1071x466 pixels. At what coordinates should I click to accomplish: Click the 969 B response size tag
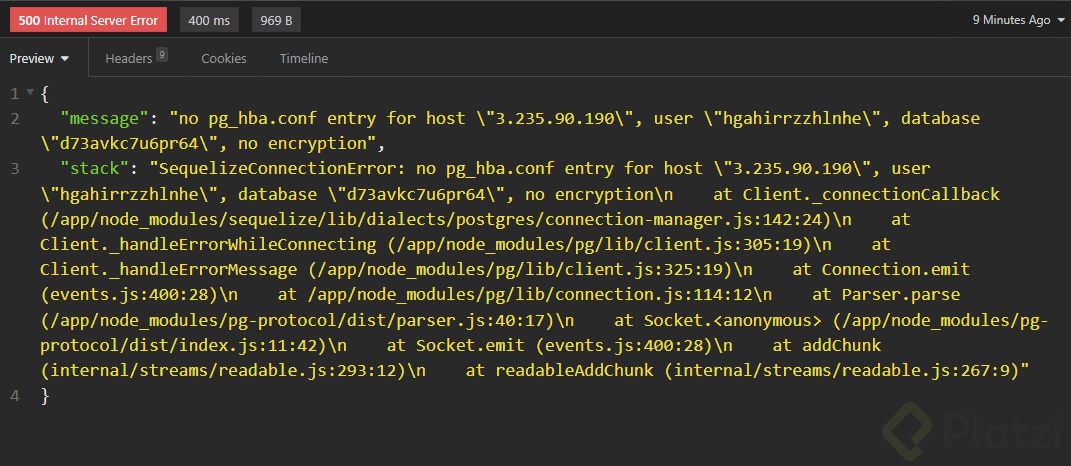[276, 20]
